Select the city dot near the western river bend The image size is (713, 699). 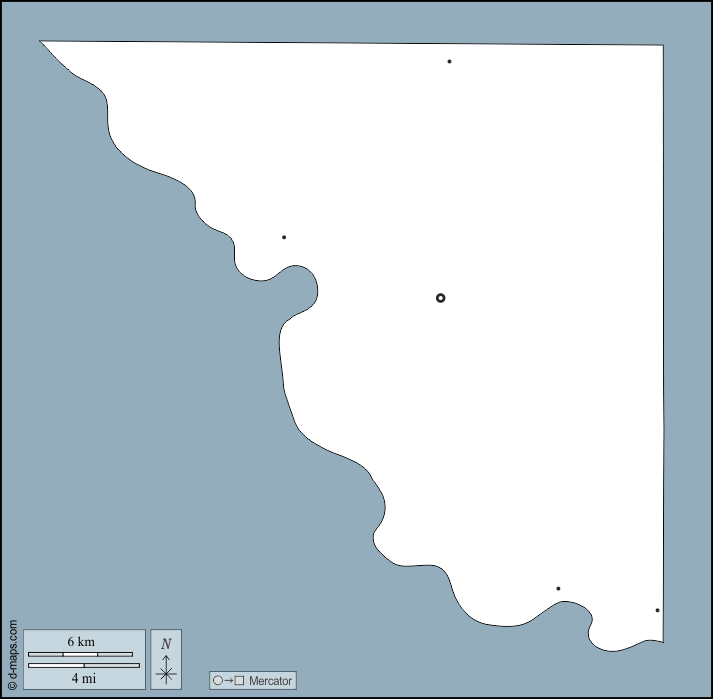[x=284, y=237]
